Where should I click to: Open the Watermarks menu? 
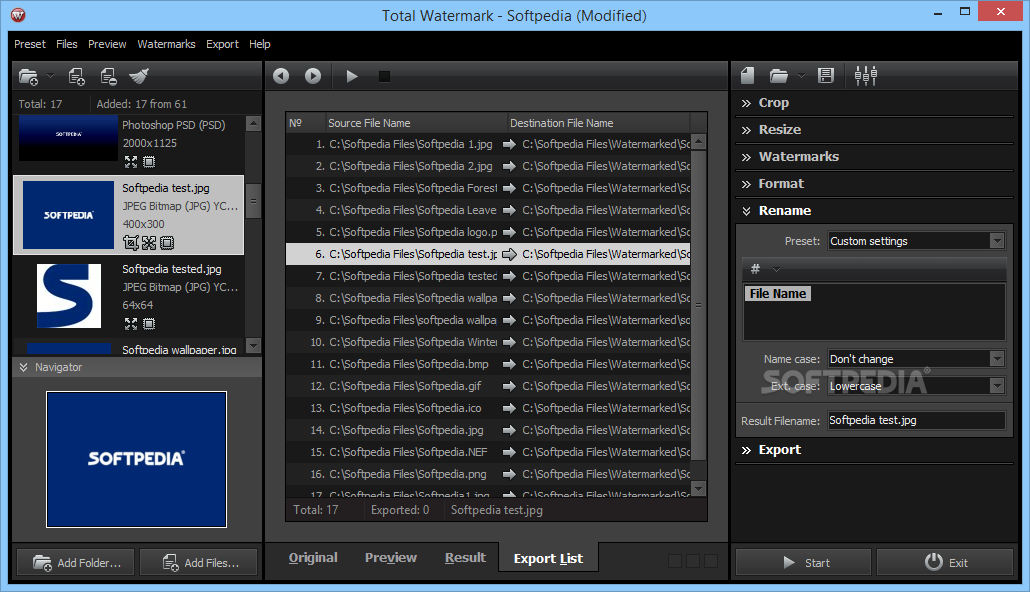166,44
